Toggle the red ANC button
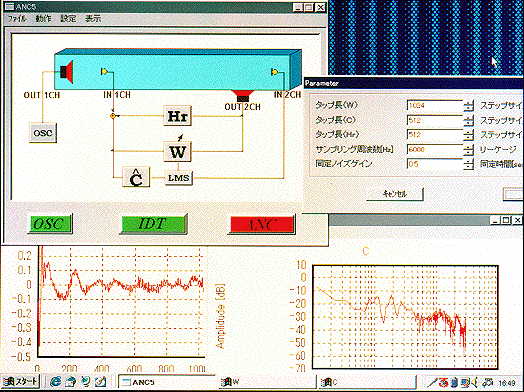Screen dimensions: 524x392 [x=262, y=224]
